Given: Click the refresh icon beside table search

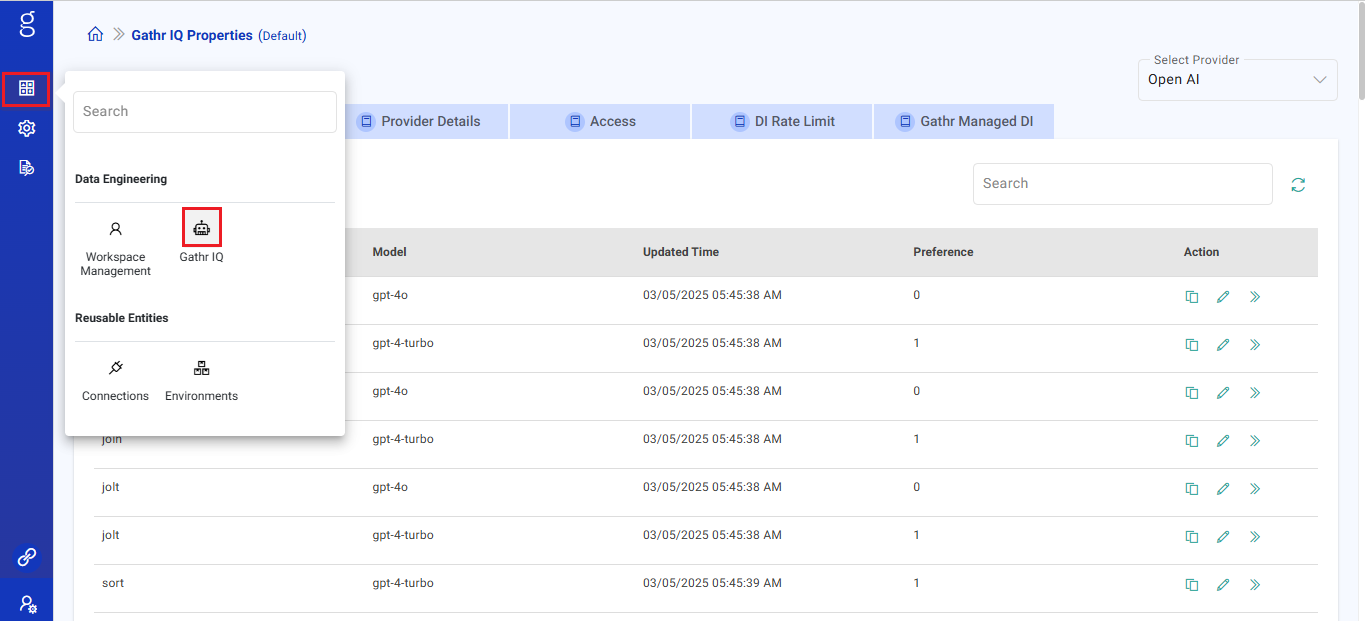Looking at the screenshot, I should tap(1298, 185).
